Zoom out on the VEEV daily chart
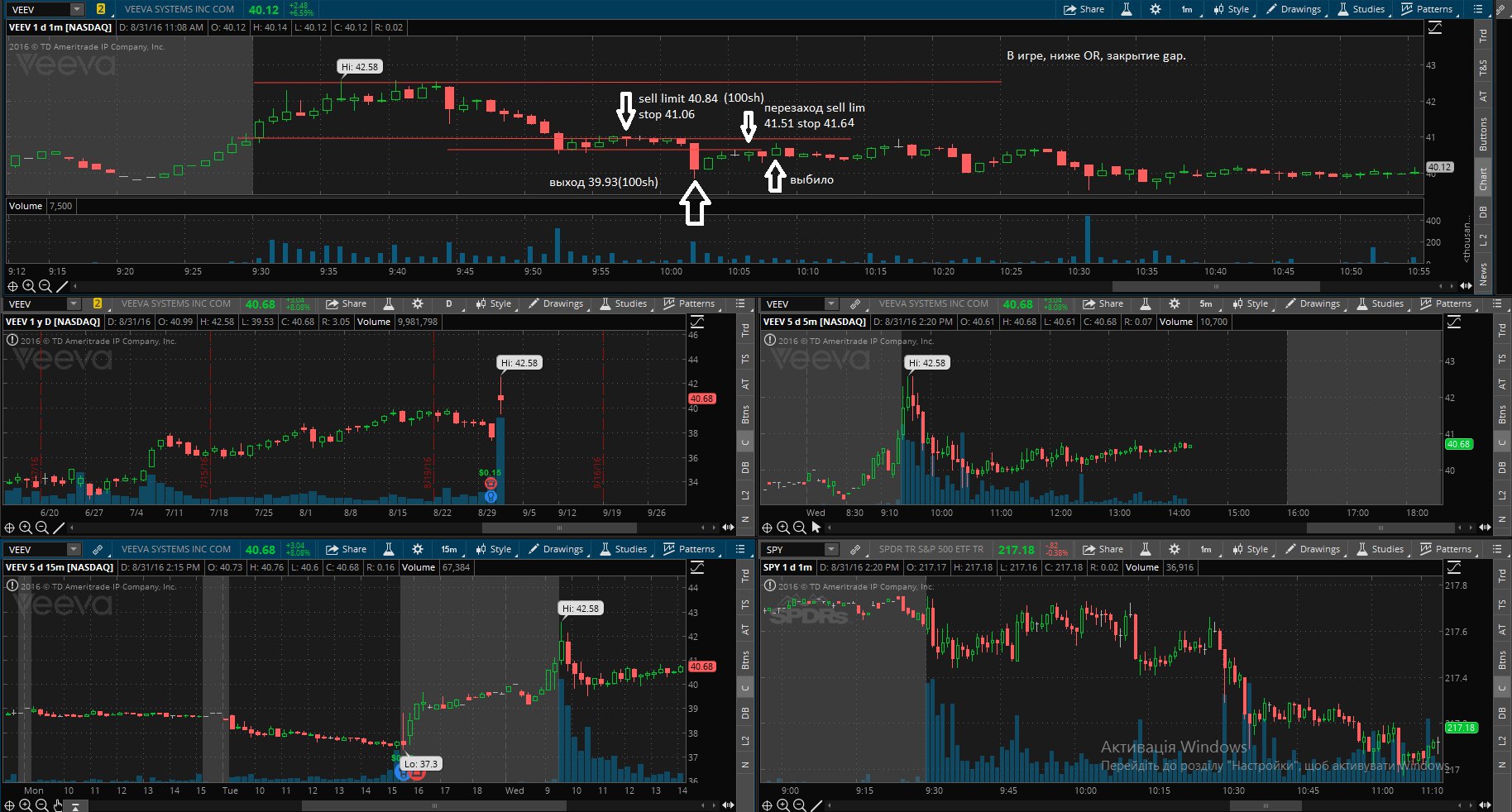Viewport: 1512px width, 812px height. coord(42,528)
